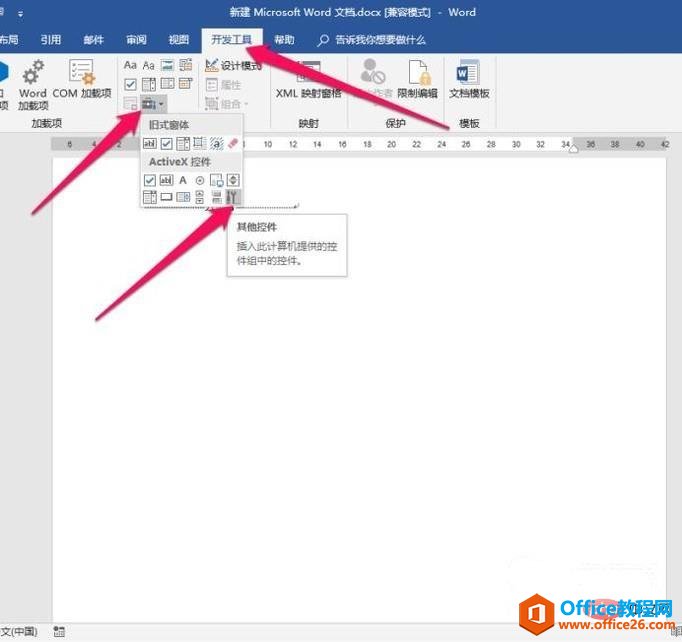This screenshot has width=682, height=642.
Task: Click inside the blank document page
Action: coord(359,391)
